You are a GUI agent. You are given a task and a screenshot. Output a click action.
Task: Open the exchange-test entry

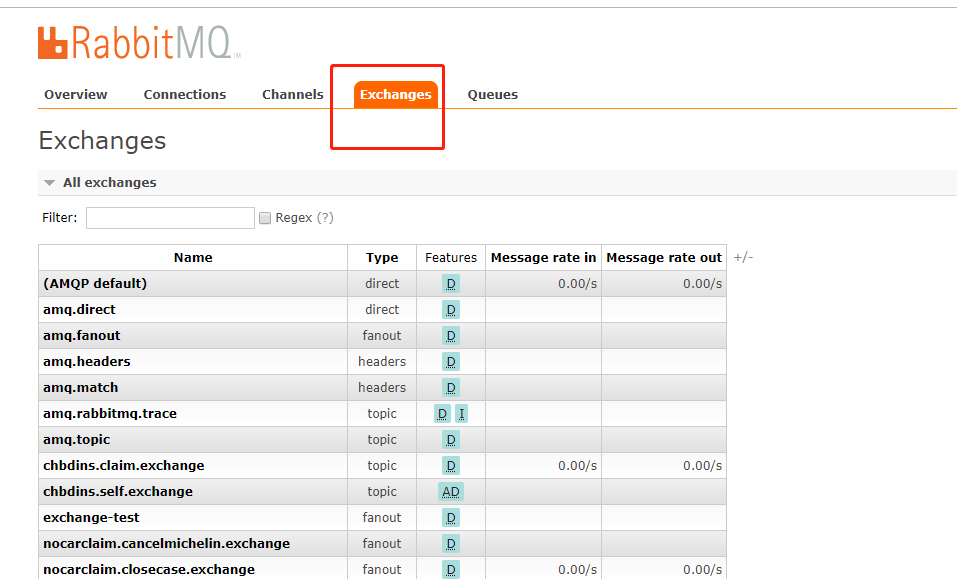pyautogui.click(x=92, y=517)
